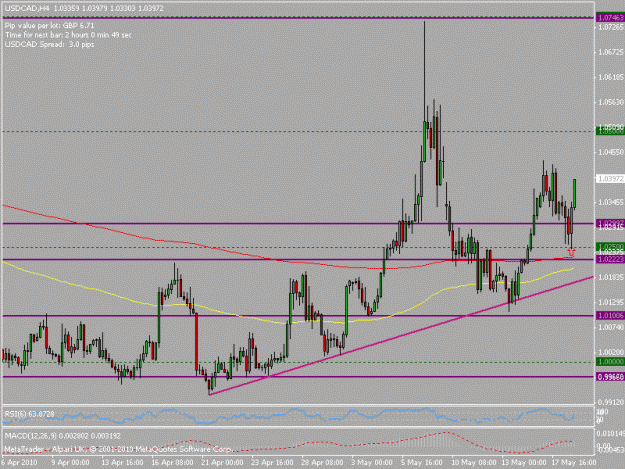
Task: Click the 1.03455 price scale value
Action: pyautogui.click(x=611, y=202)
